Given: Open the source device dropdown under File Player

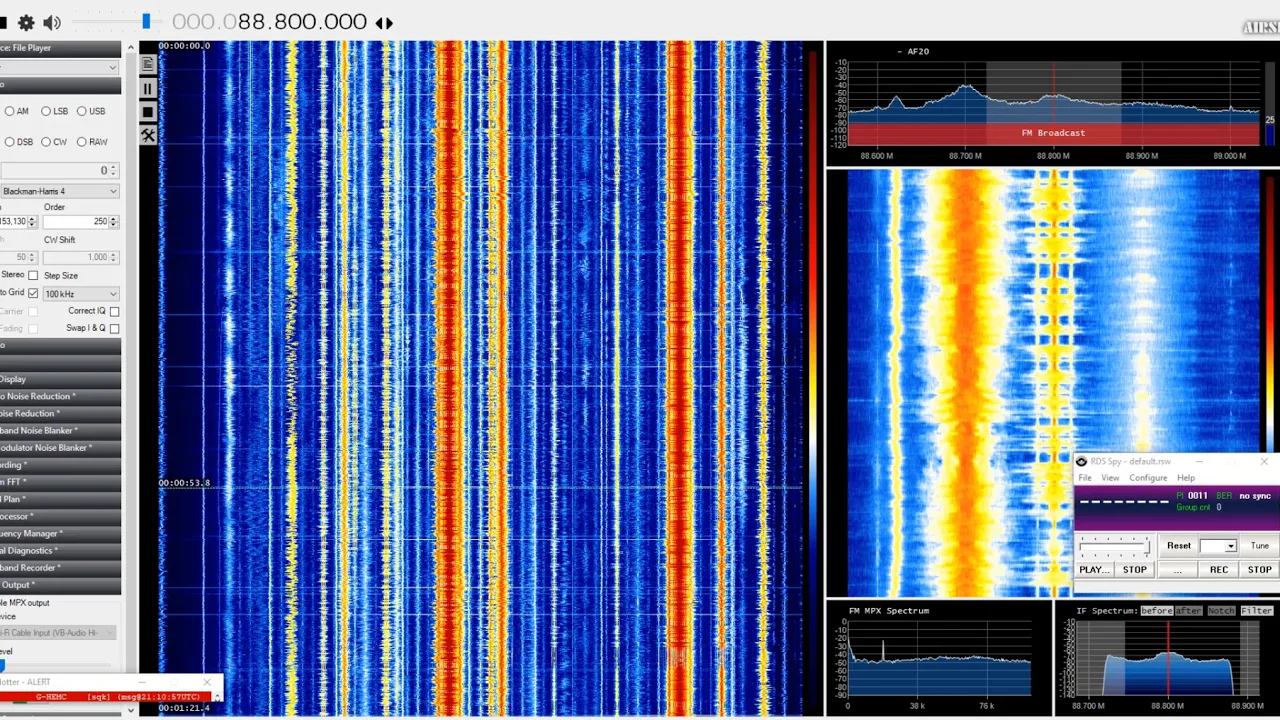Looking at the screenshot, I should 59,67.
